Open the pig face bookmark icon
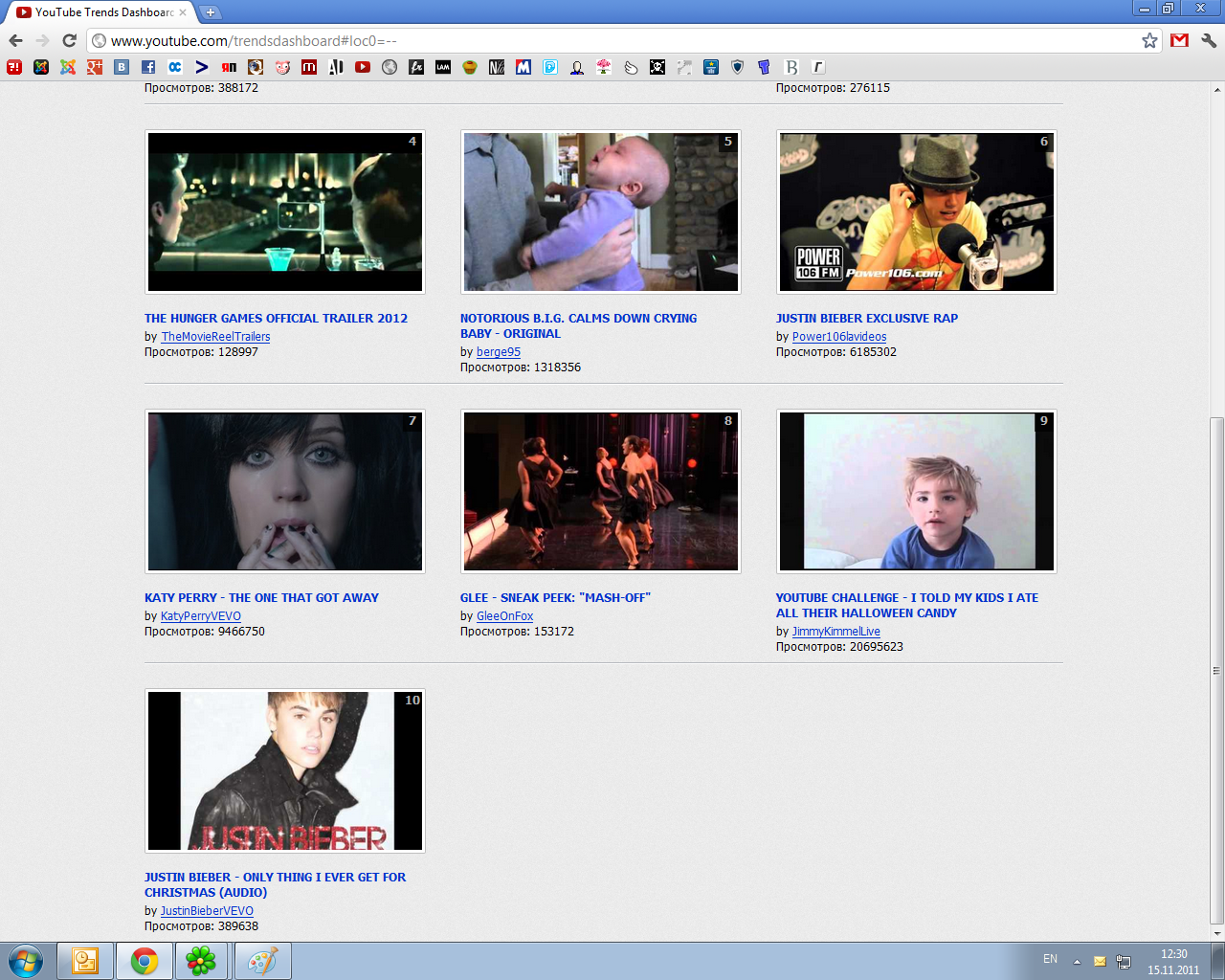Image resolution: width=1225 pixels, height=980 pixels. tap(282, 67)
